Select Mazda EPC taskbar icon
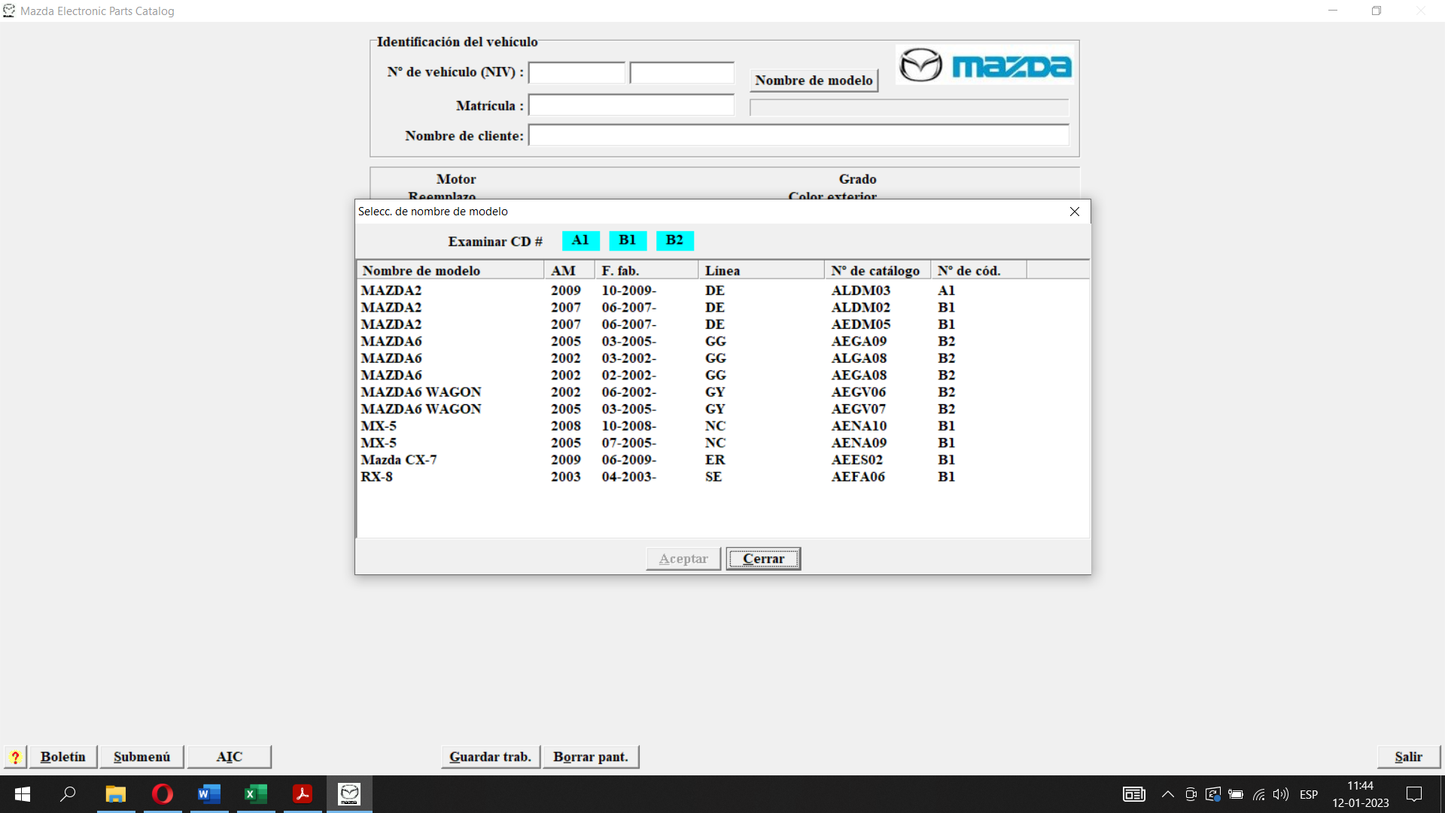The height and width of the screenshot is (813, 1445). point(349,794)
